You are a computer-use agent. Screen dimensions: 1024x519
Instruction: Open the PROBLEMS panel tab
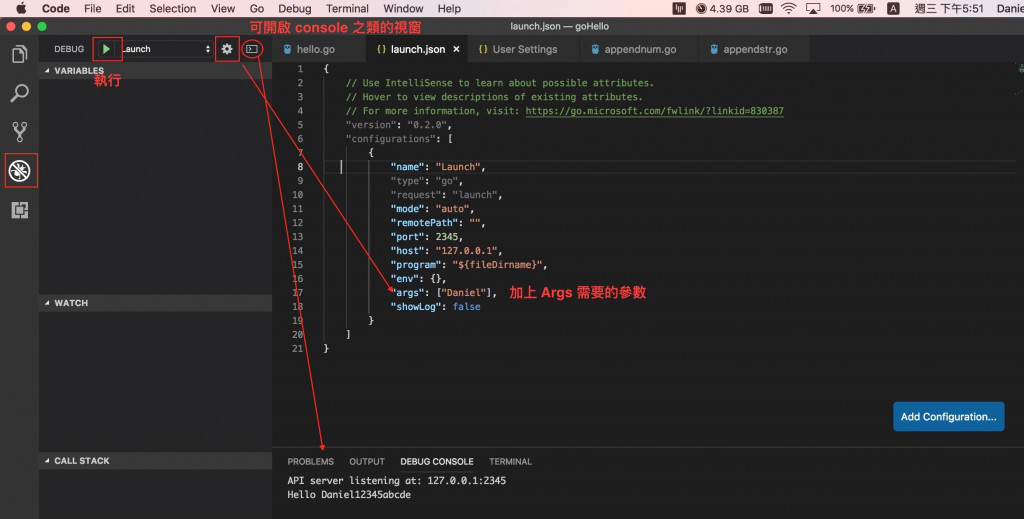tap(310, 462)
